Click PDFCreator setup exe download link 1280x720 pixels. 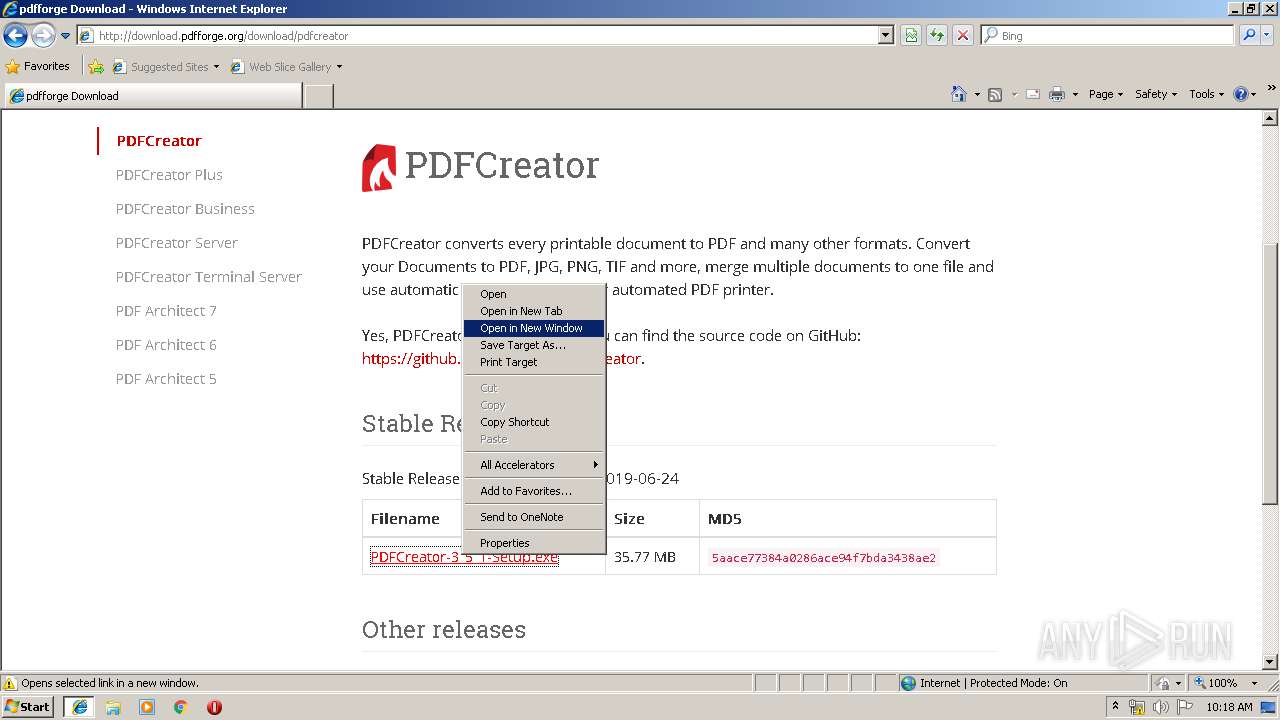[464, 557]
